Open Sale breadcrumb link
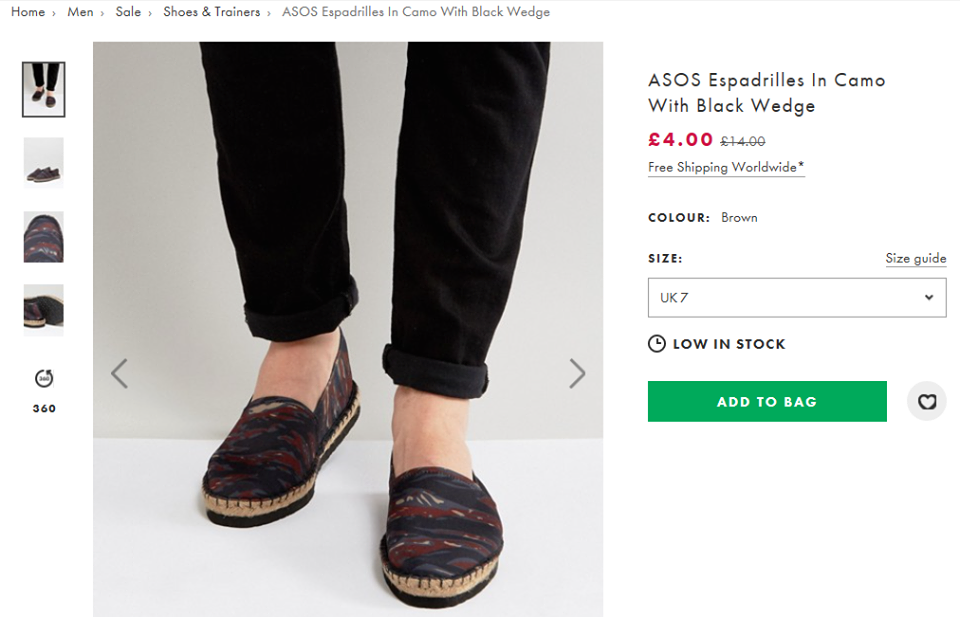The width and height of the screenshot is (960, 617). (128, 12)
